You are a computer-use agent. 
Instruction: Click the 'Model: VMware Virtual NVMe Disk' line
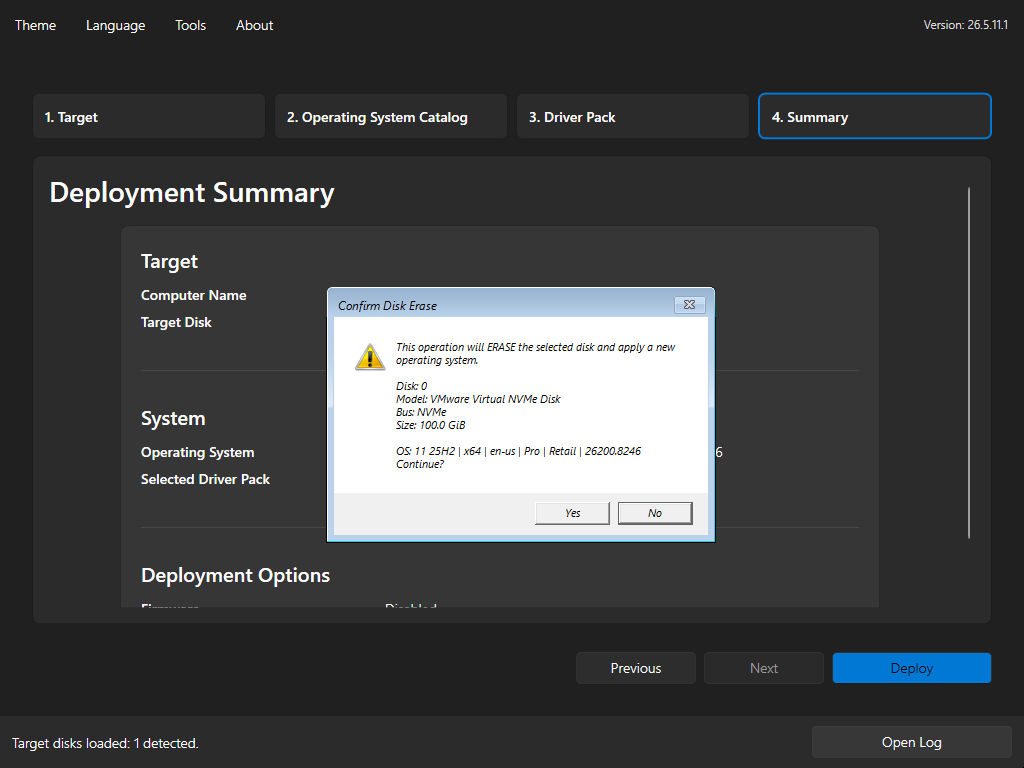tap(478, 399)
